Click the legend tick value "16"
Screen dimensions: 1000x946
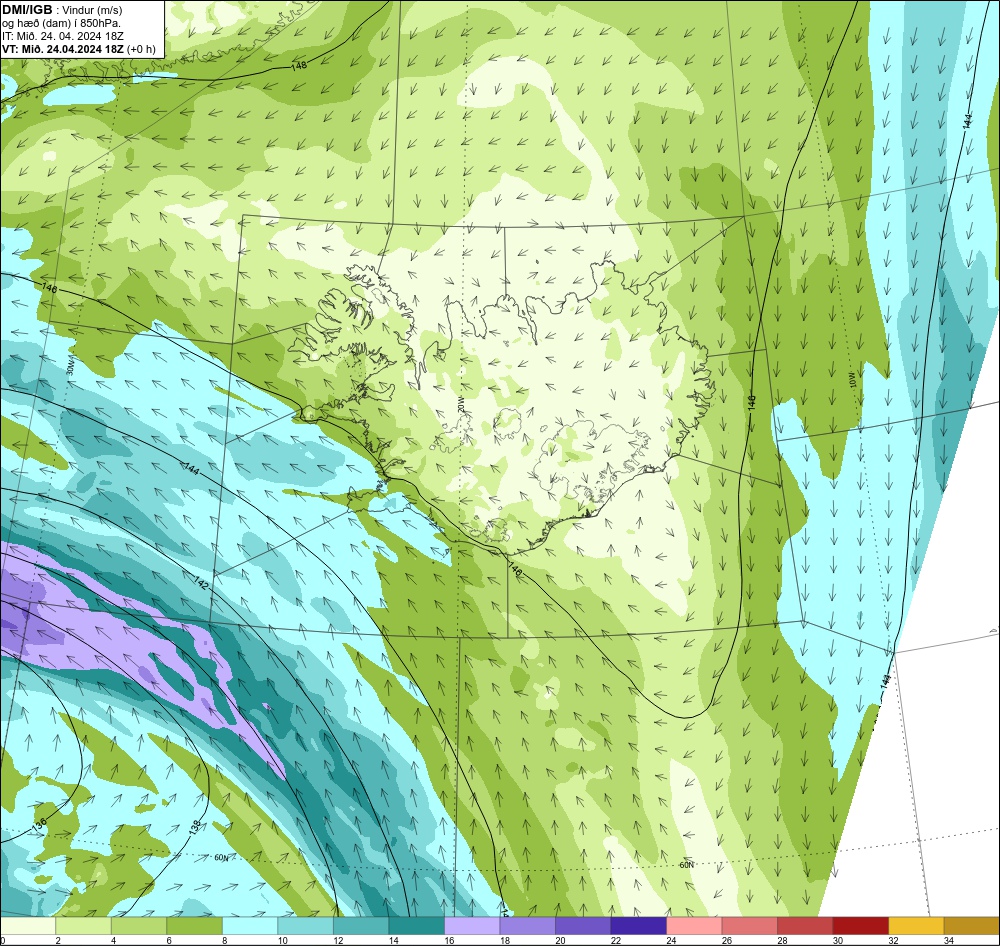(449, 940)
